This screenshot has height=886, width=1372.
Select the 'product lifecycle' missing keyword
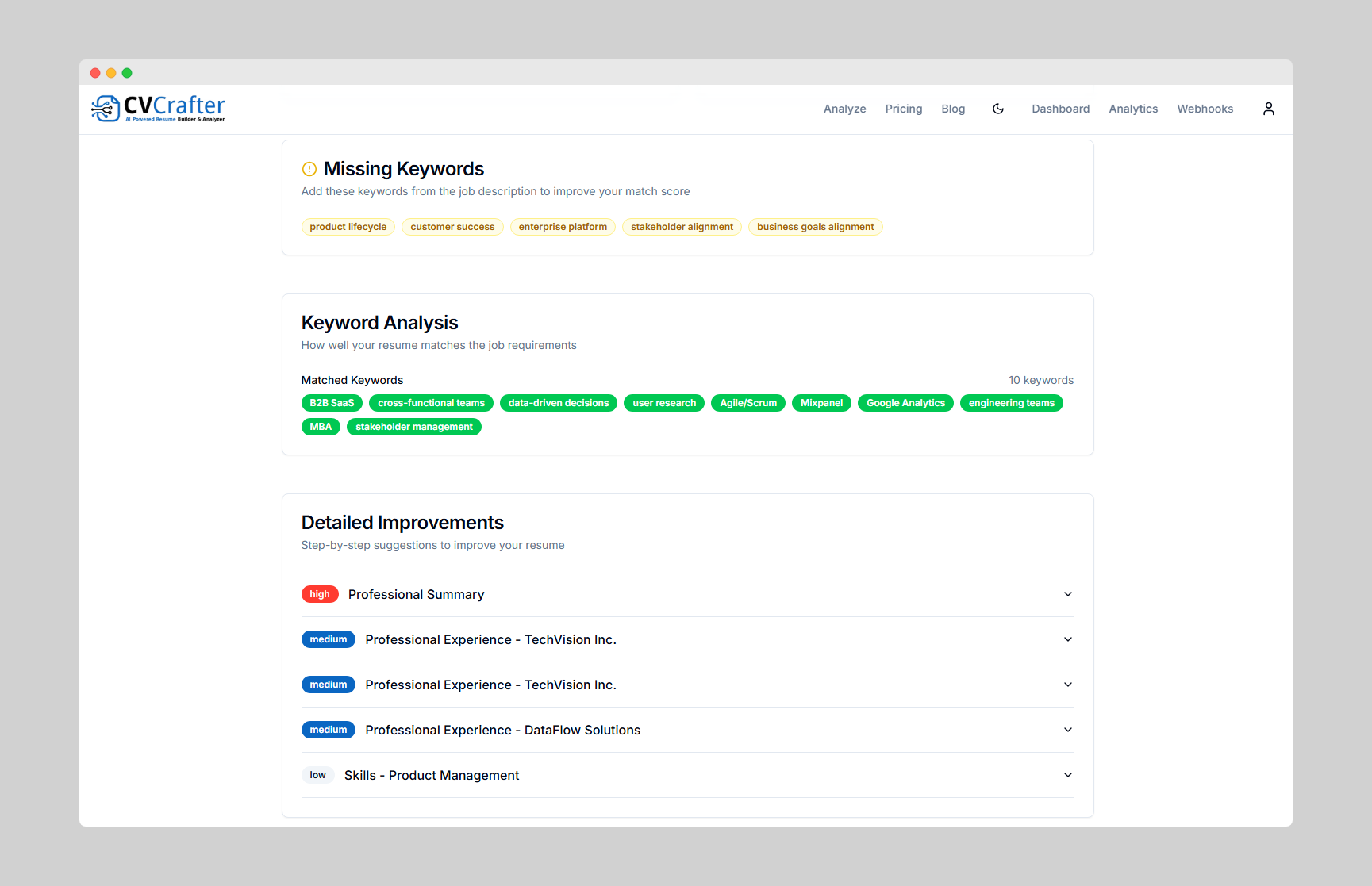point(348,227)
